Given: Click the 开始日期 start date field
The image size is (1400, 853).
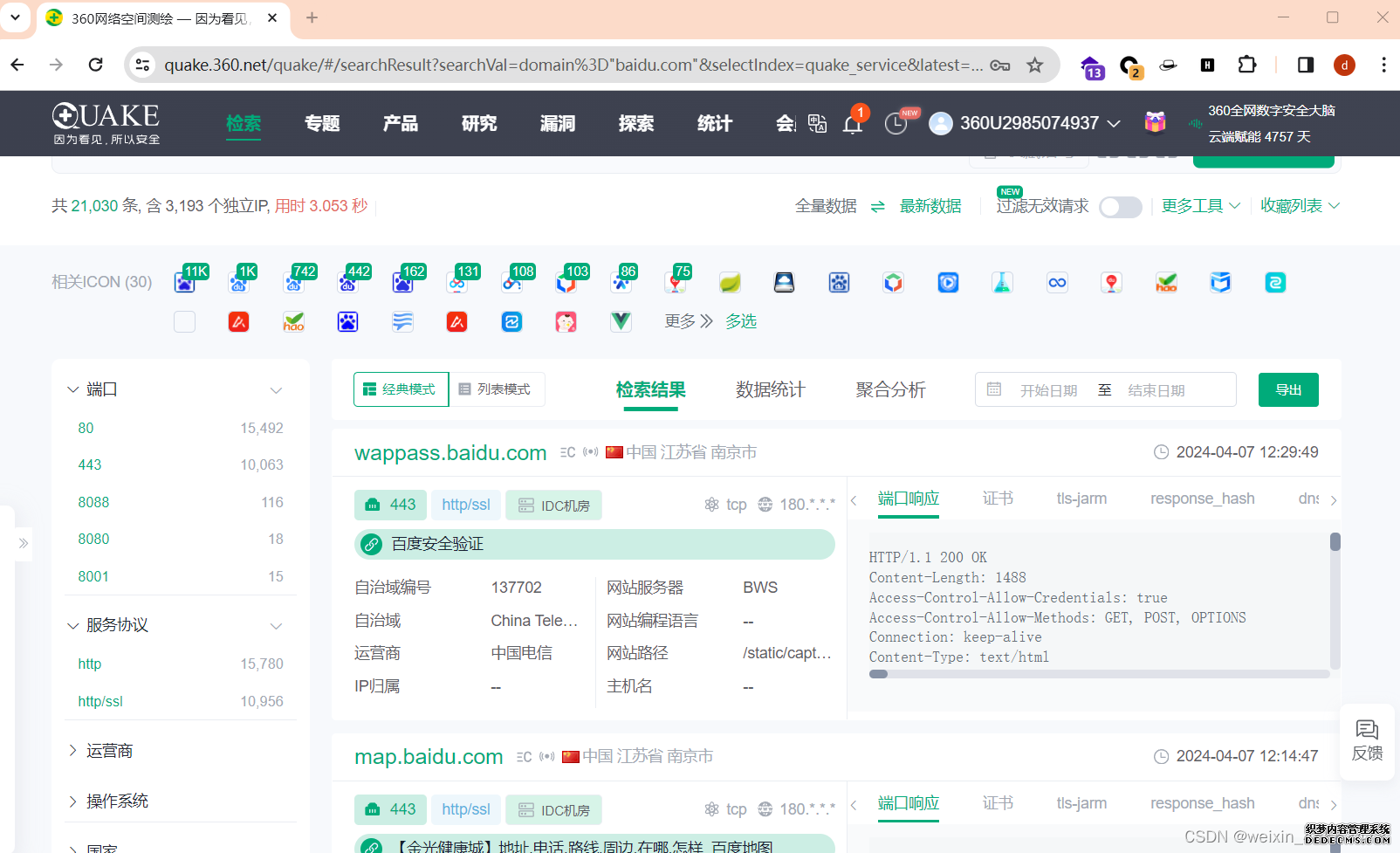Looking at the screenshot, I should [1048, 390].
